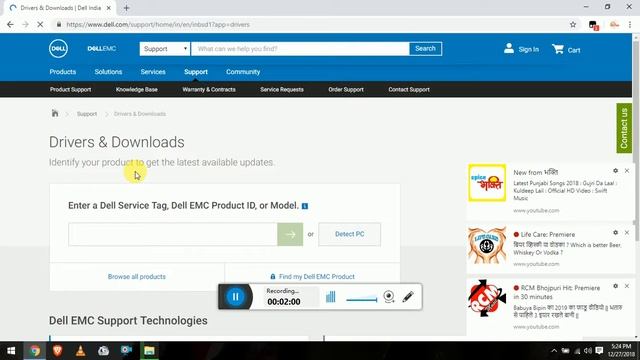640x360 pixels.
Task: Click the Sign In link
Action: coord(529,49)
